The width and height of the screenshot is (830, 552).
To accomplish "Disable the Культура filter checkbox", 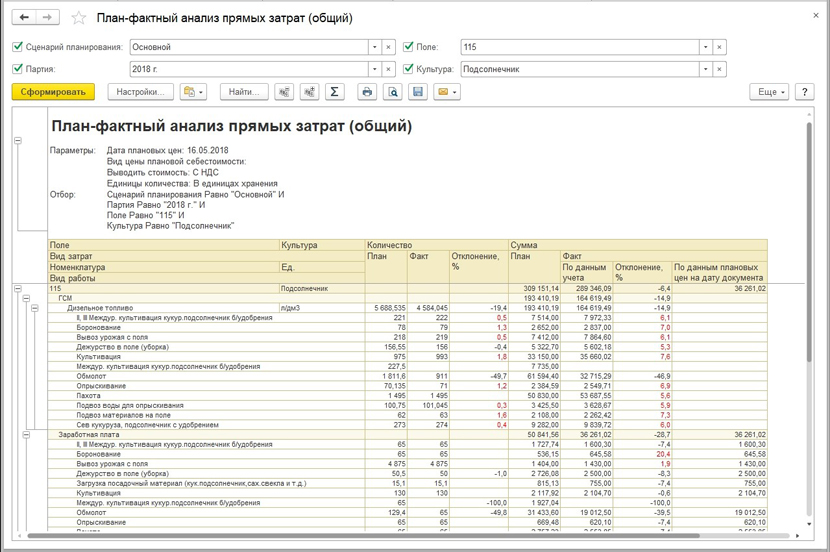I will pyautogui.click(x=409, y=69).
